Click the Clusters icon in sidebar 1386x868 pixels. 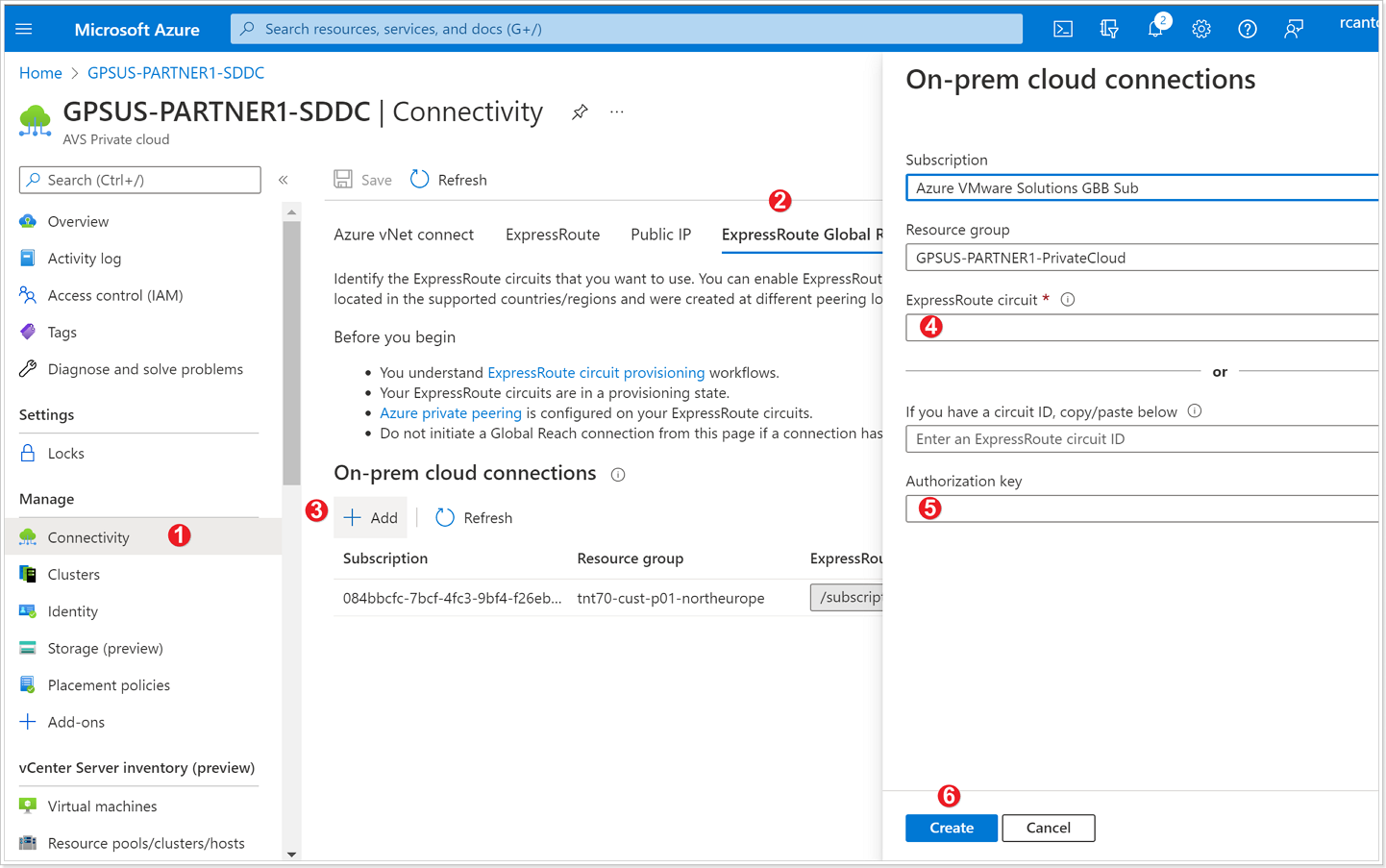[x=28, y=574]
